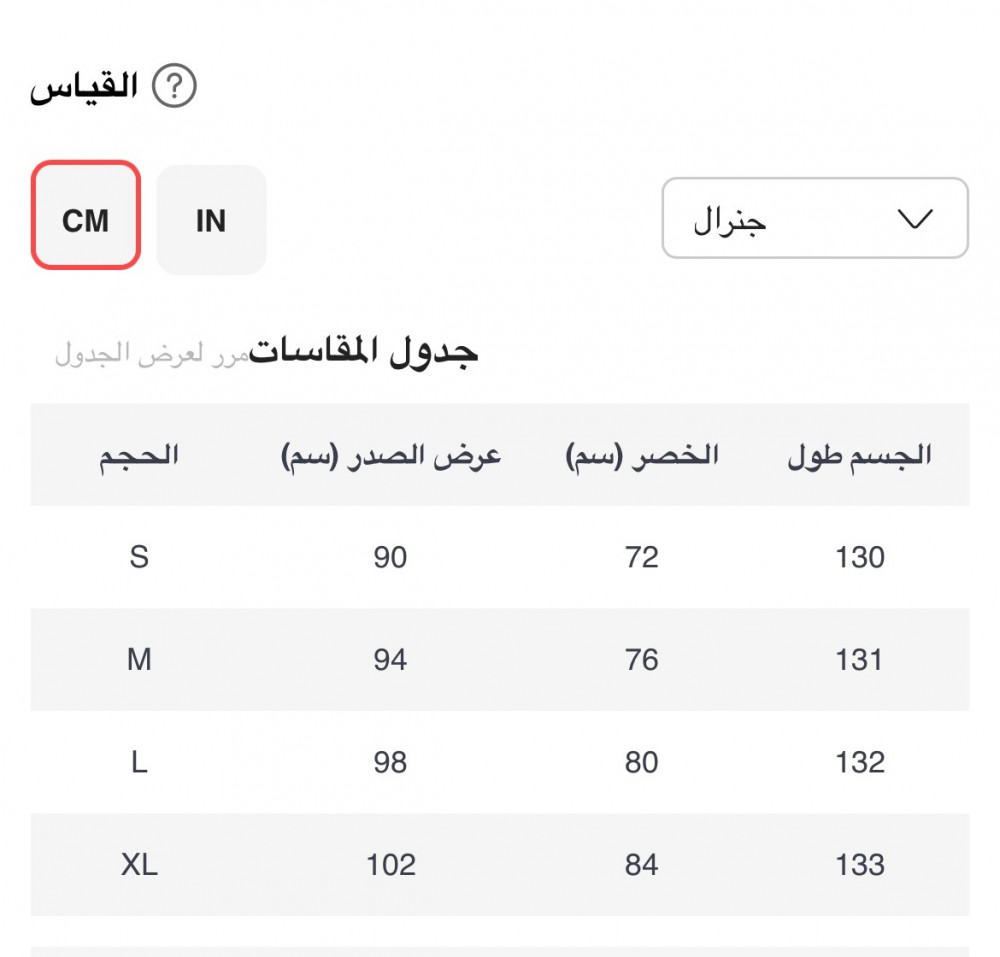The width and height of the screenshot is (1000, 957).
Task: Select the M size row
Action: (x=139, y=660)
